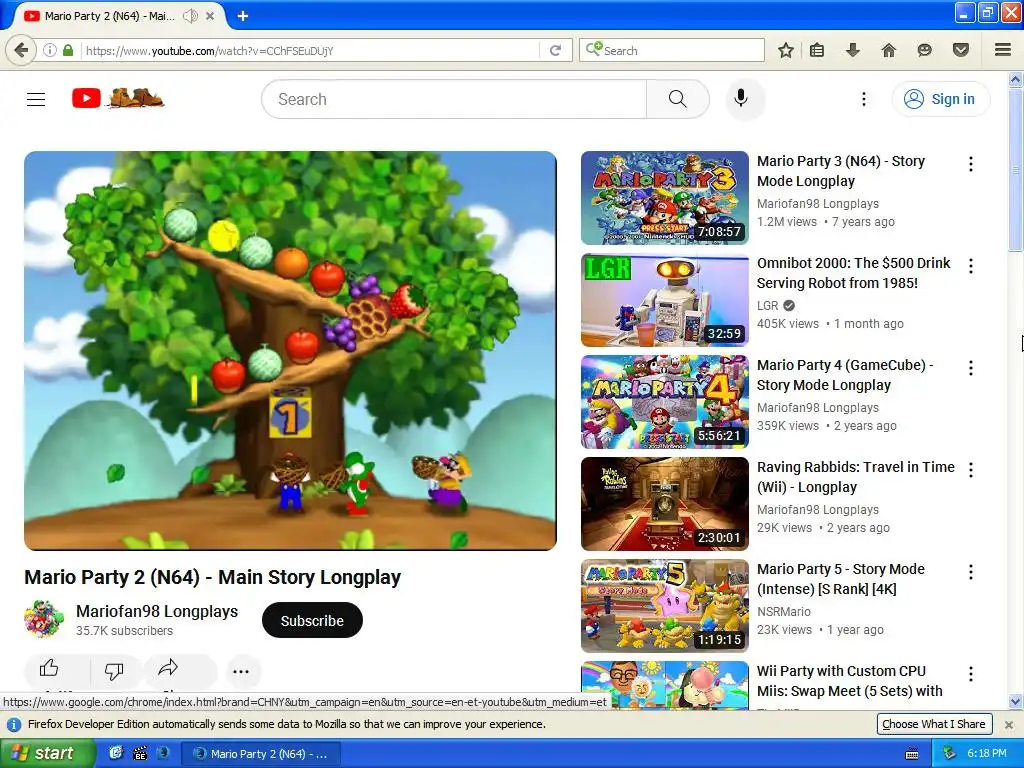1024x768 pixels.
Task: Open Mario Party 4 (GameCube) thumbnail
Action: point(665,402)
